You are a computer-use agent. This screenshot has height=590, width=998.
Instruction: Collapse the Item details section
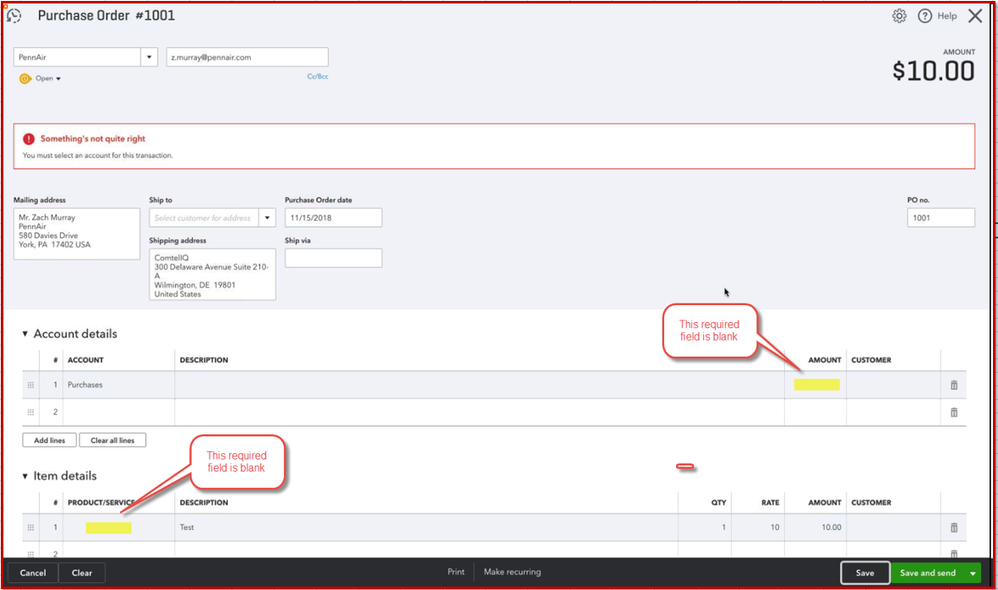pyautogui.click(x=25, y=476)
